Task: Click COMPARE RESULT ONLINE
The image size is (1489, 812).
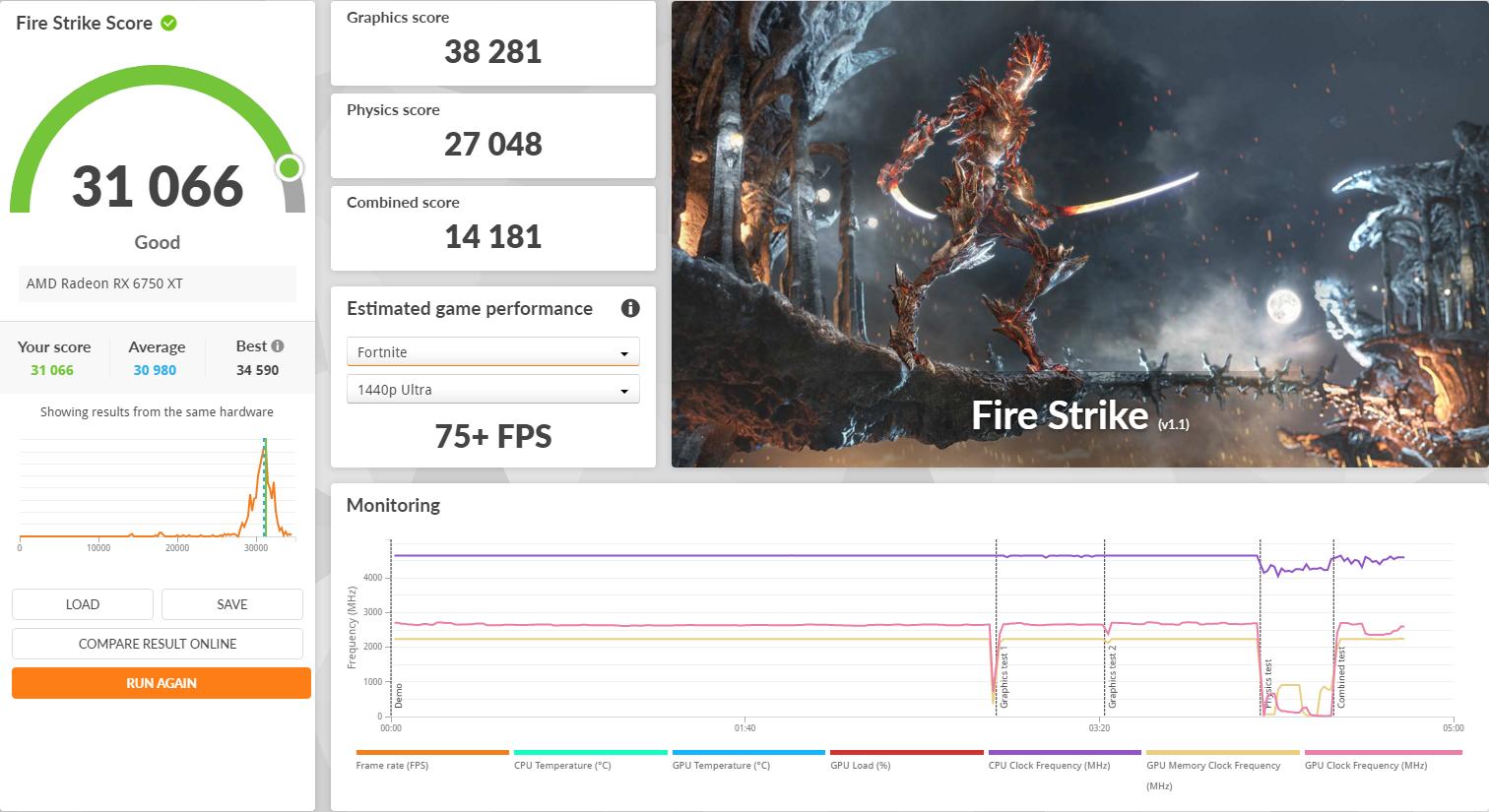Action: 157,643
